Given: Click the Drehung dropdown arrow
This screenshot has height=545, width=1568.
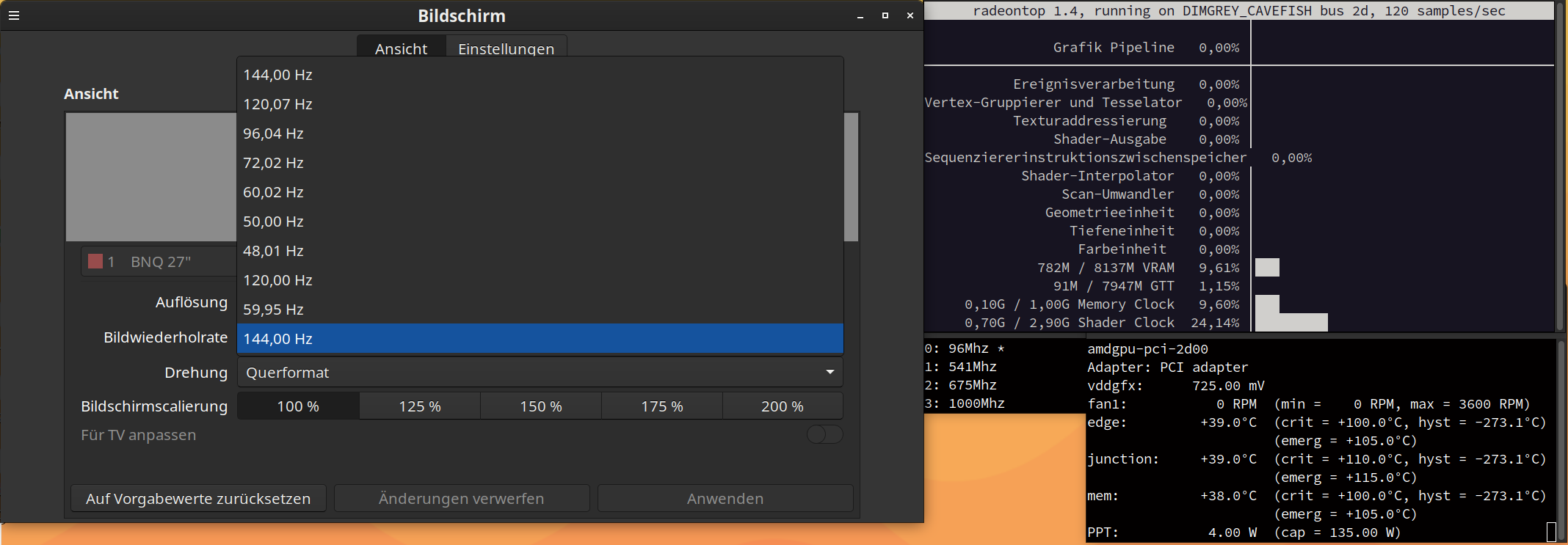Looking at the screenshot, I should (830, 373).
